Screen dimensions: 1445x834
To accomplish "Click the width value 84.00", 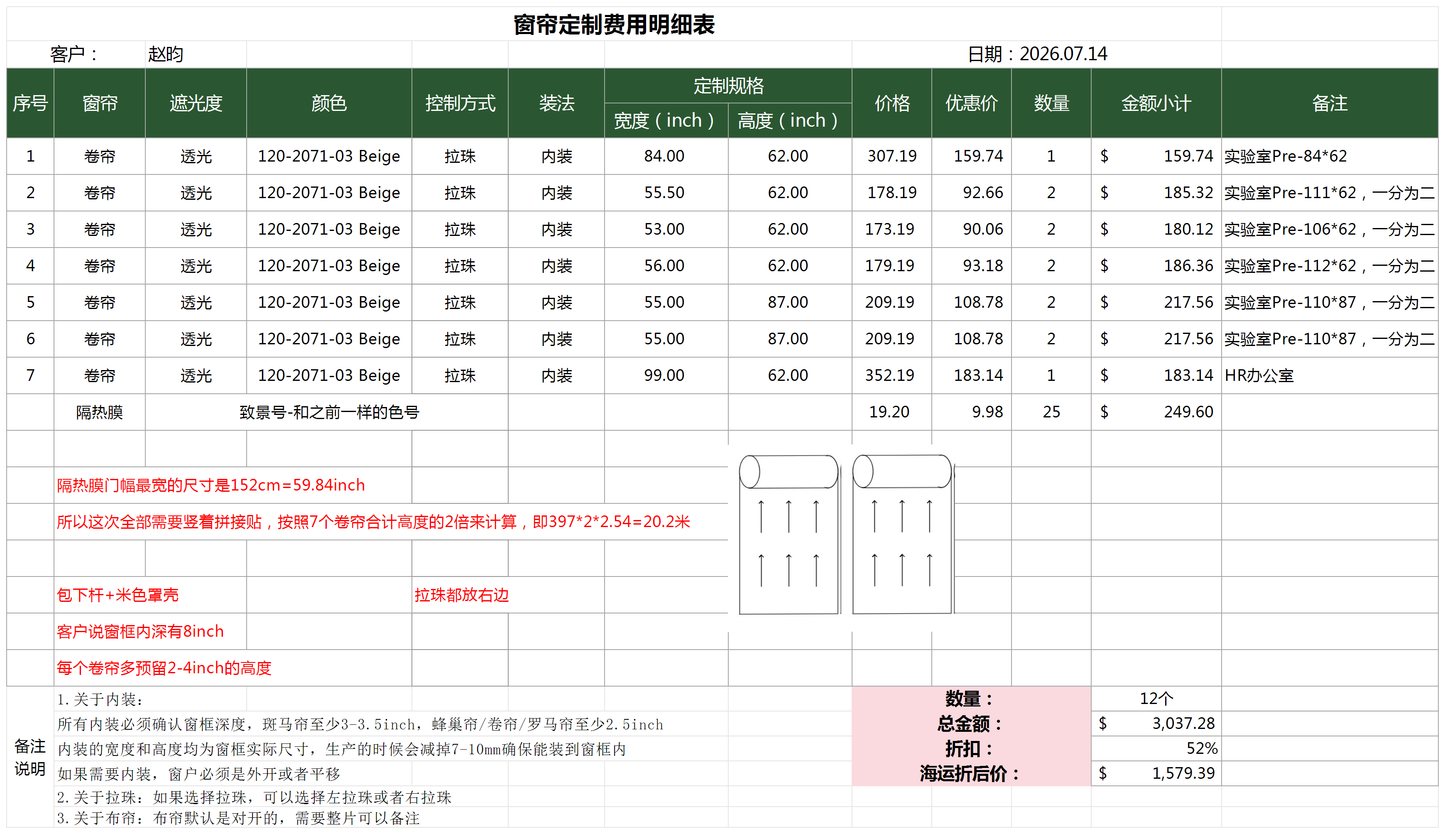I will tap(665, 156).
